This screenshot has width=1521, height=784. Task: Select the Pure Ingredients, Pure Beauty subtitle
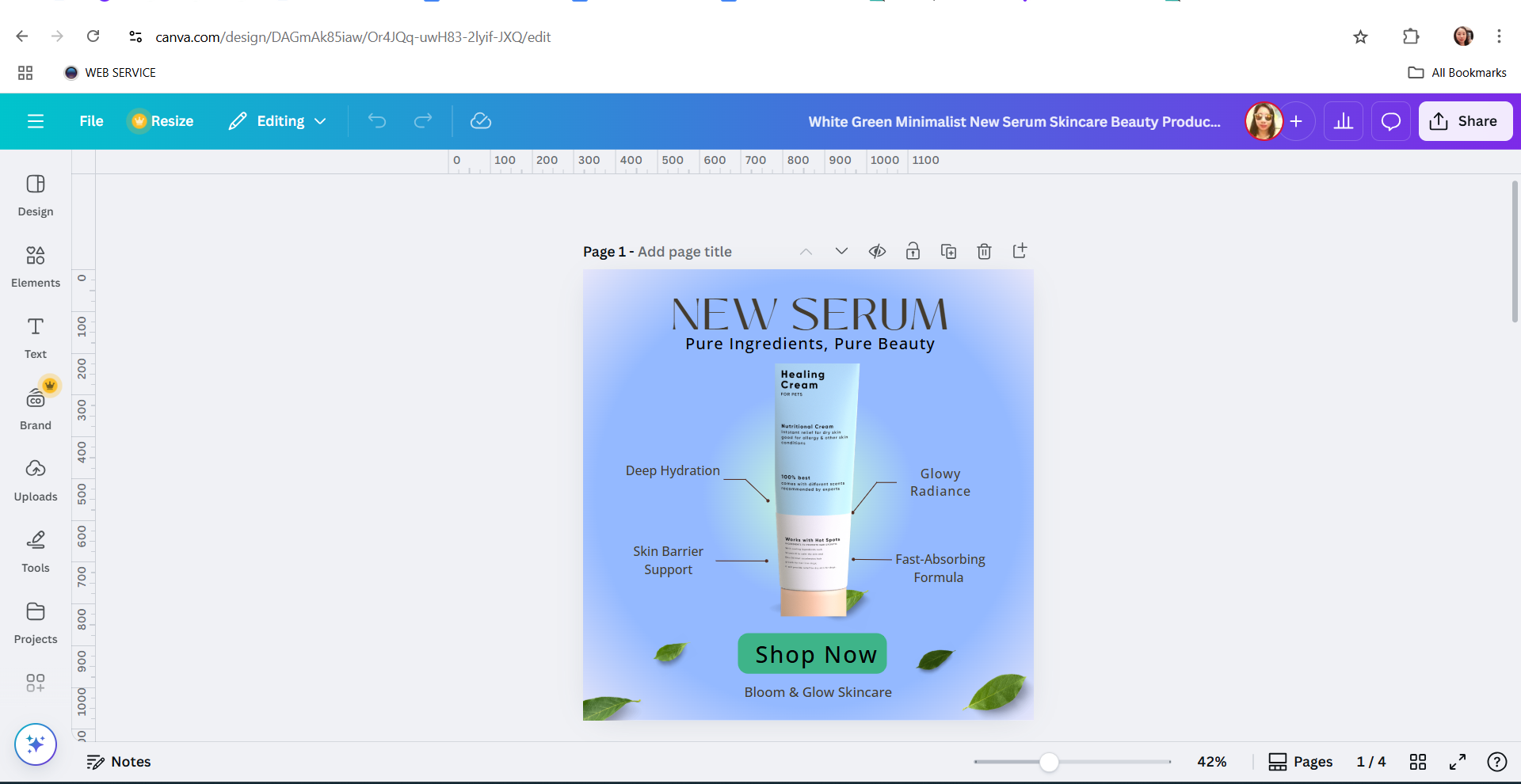[x=810, y=344]
